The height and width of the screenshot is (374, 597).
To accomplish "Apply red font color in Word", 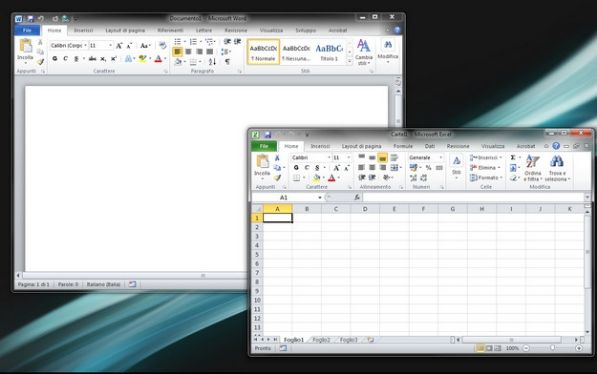I will click(x=158, y=59).
